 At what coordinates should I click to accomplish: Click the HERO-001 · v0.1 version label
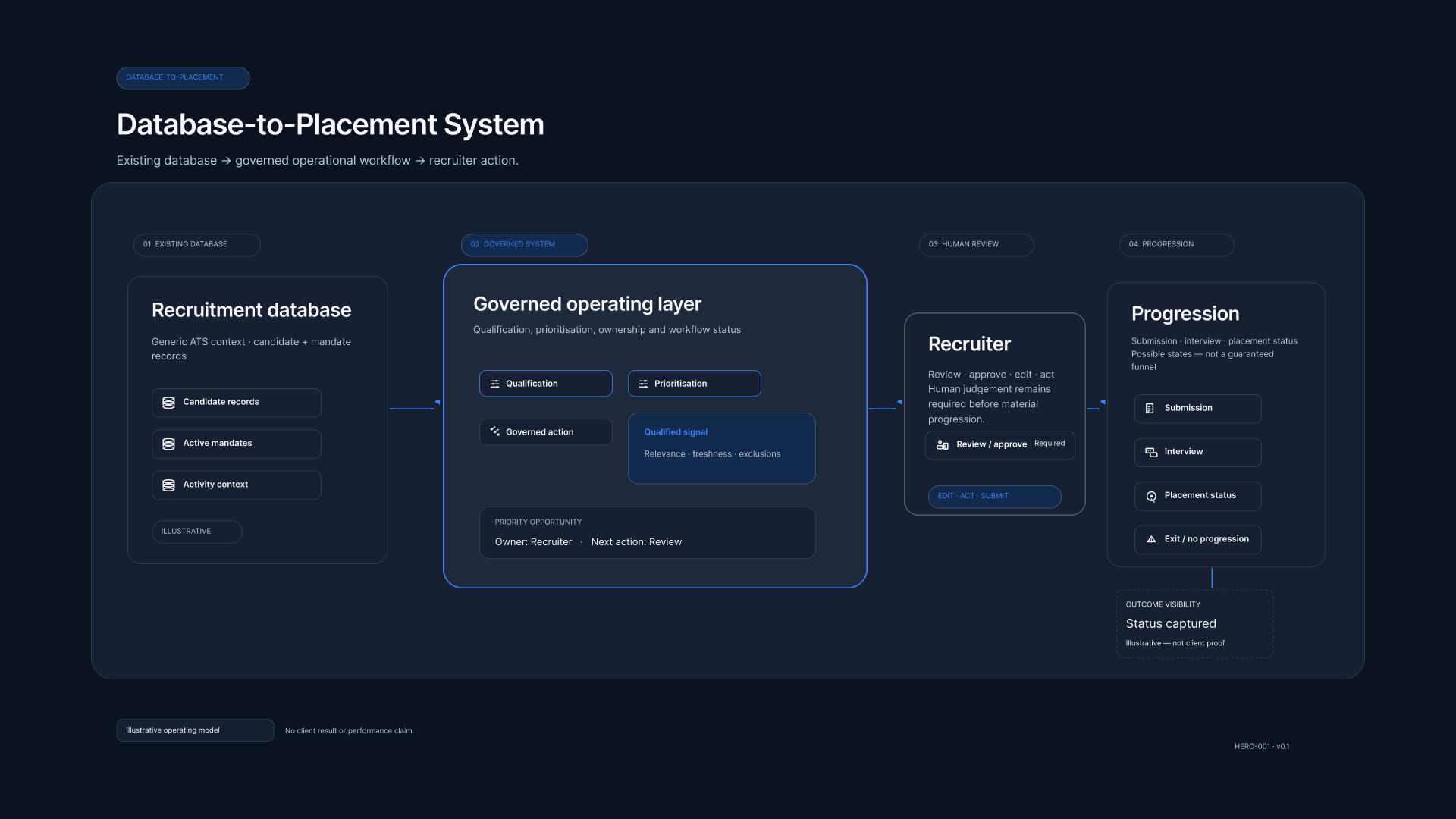[1262, 747]
